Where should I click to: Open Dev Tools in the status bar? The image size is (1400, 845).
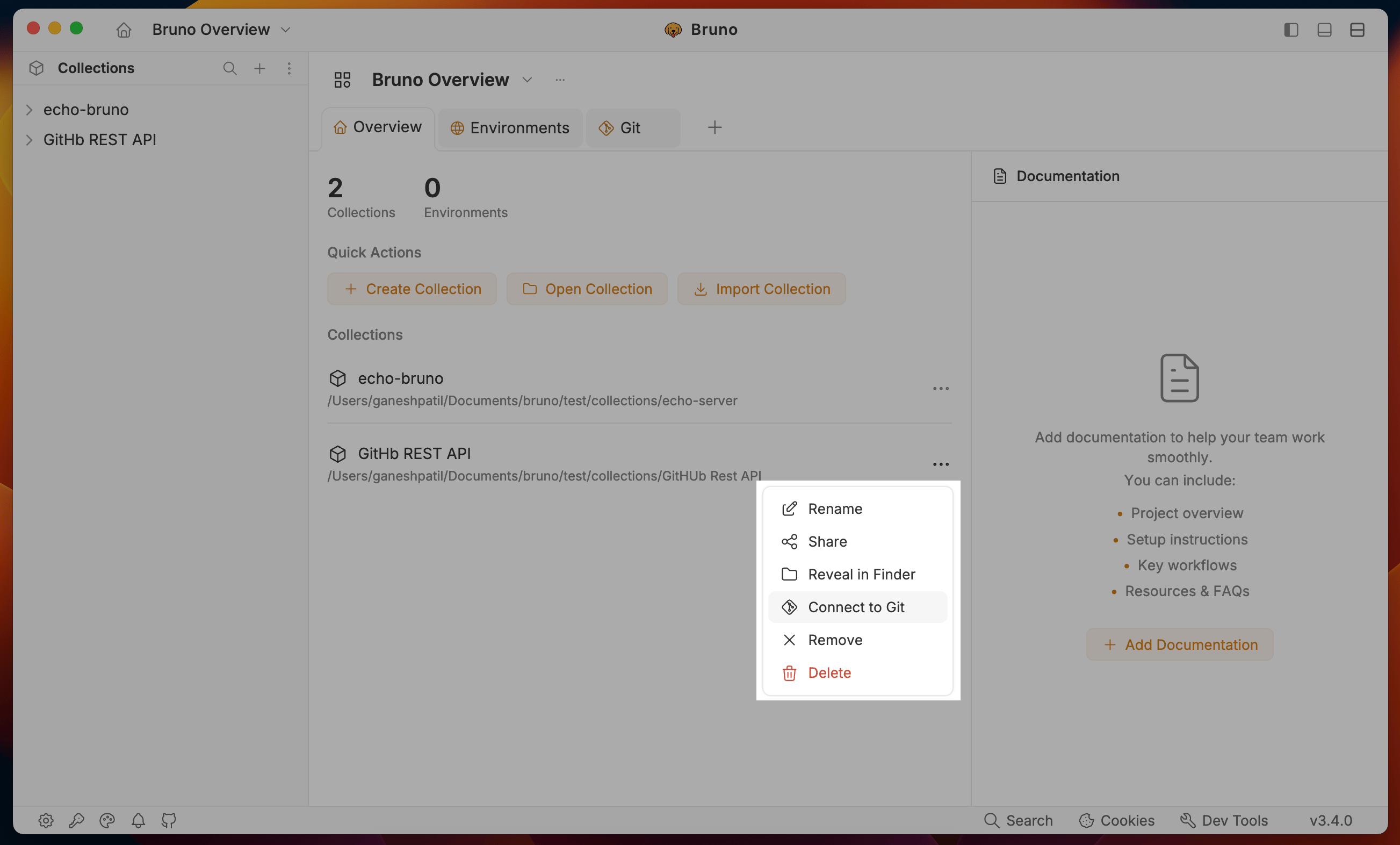(1224, 820)
